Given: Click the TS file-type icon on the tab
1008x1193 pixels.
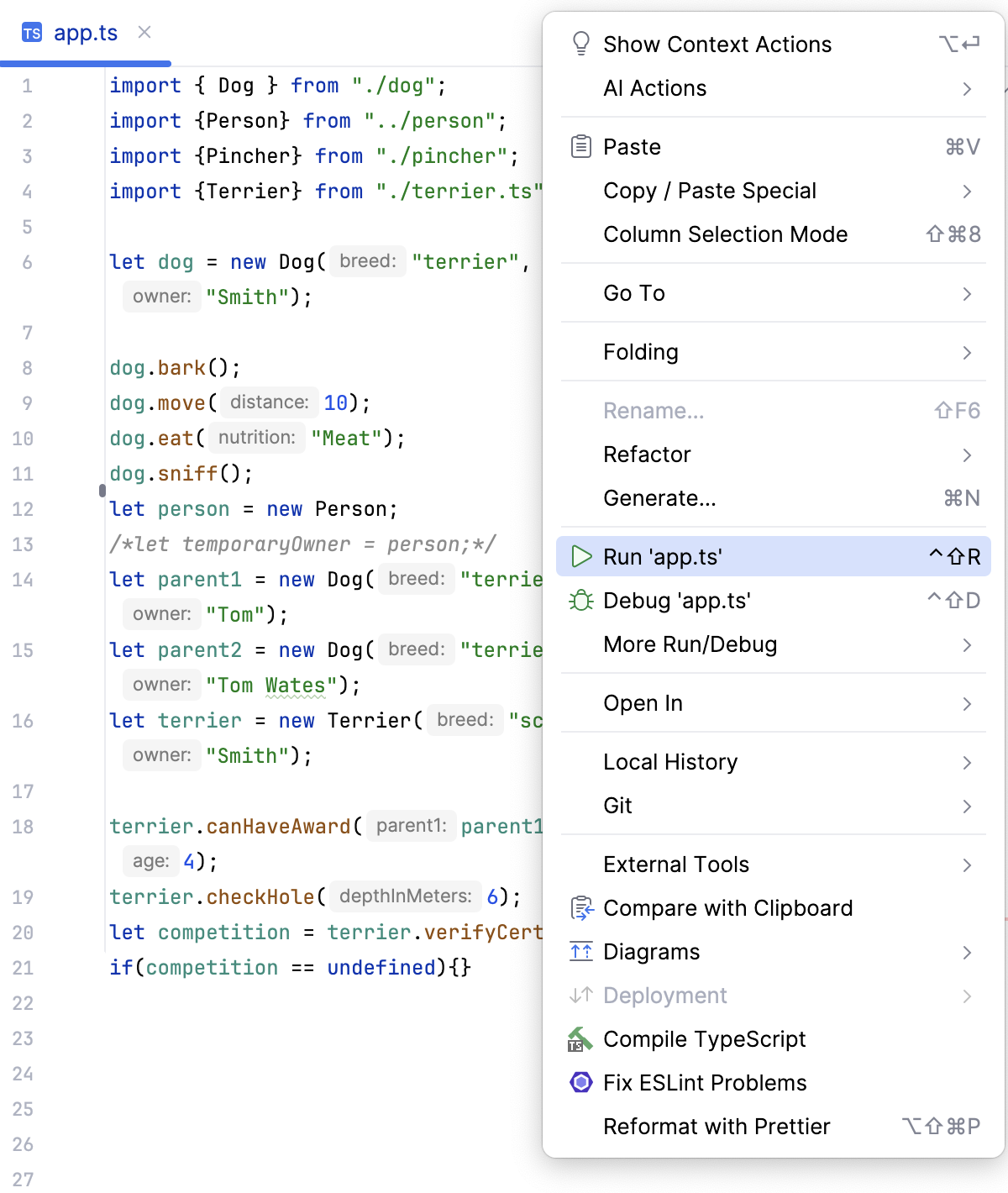Looking at the screenshot, I should pyautogui.click(x=31, y=33).
